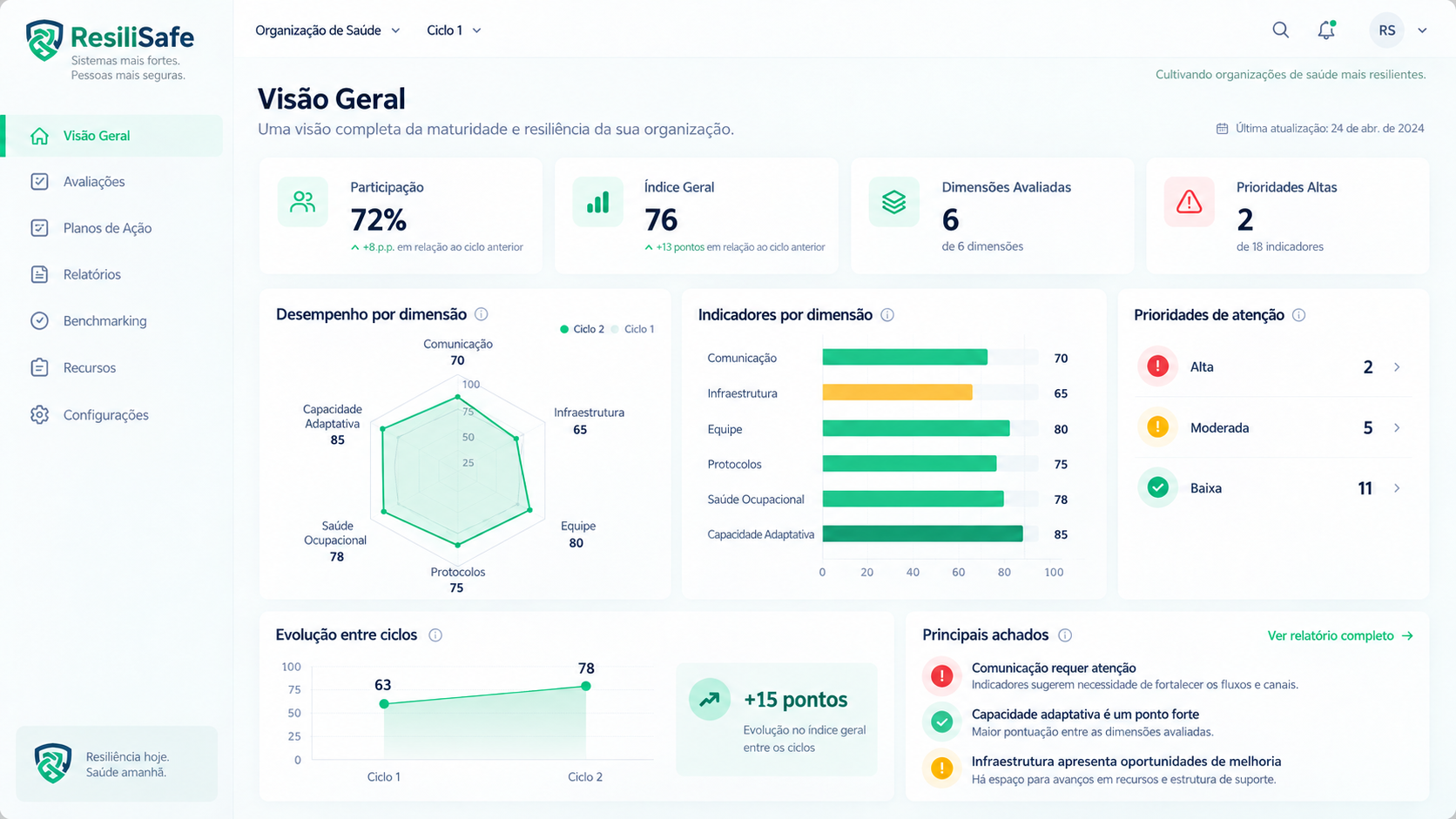Click the Comunicação requer atenção finding
1456x819 pixels.
coord(1110,676)
